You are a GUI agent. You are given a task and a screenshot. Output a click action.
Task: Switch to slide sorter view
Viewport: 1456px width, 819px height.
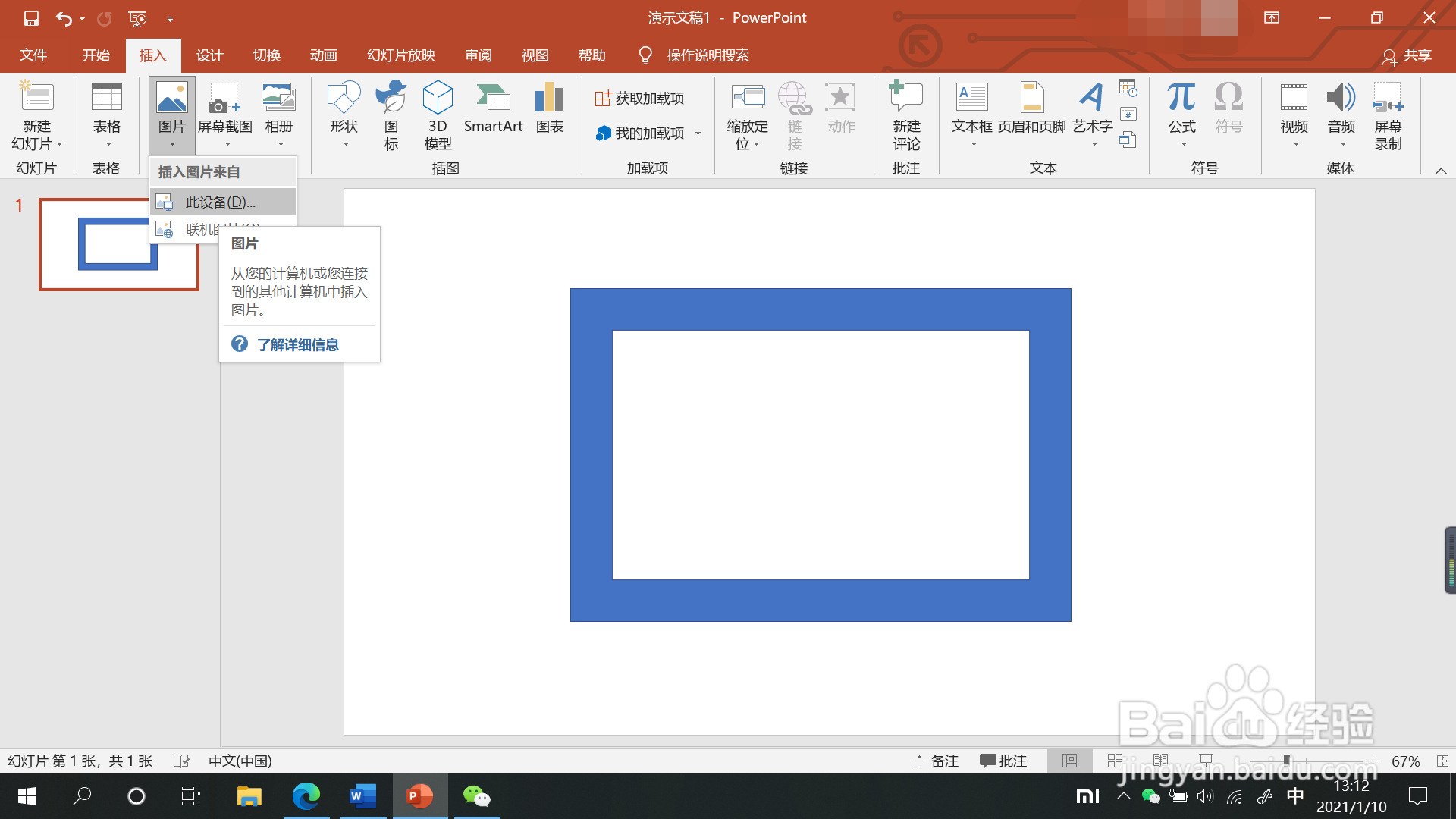(x=1115, y=761)
